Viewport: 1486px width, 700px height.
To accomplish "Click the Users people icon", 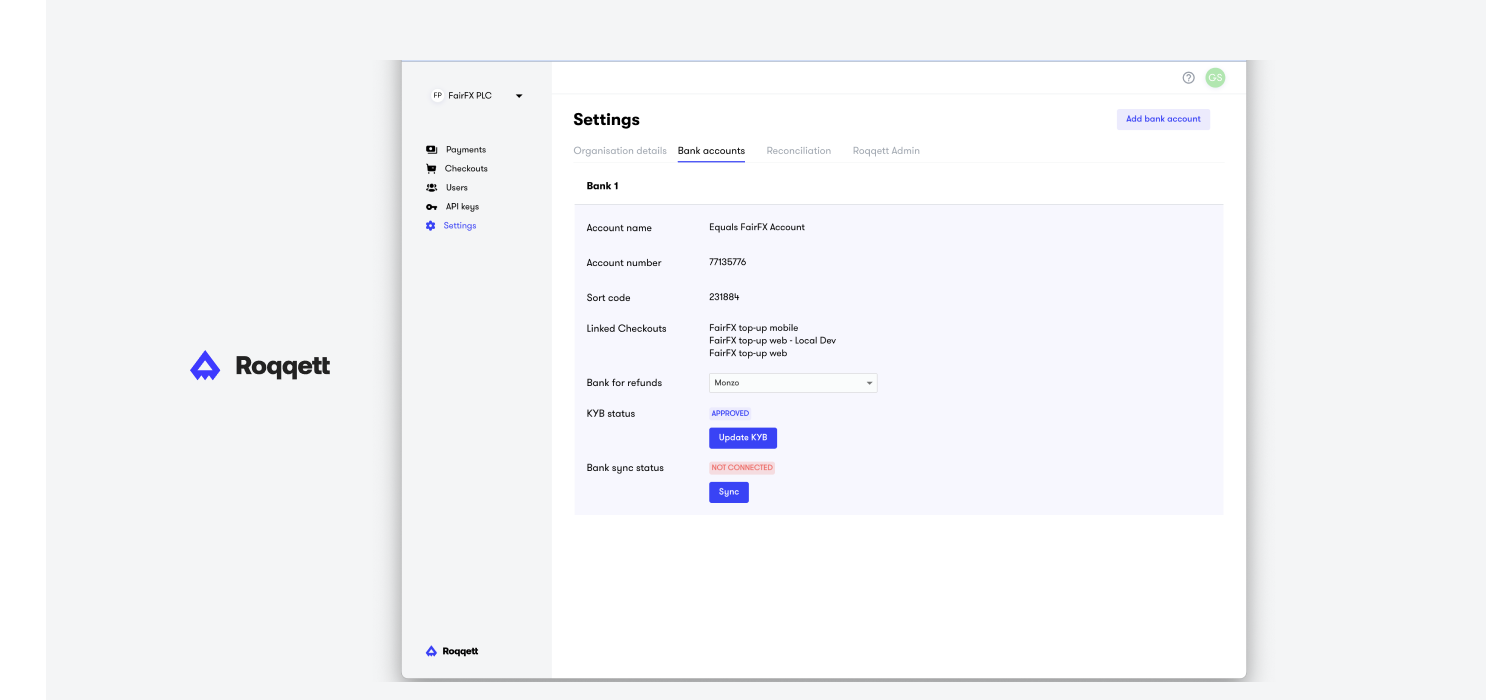I will click(431, 188).
